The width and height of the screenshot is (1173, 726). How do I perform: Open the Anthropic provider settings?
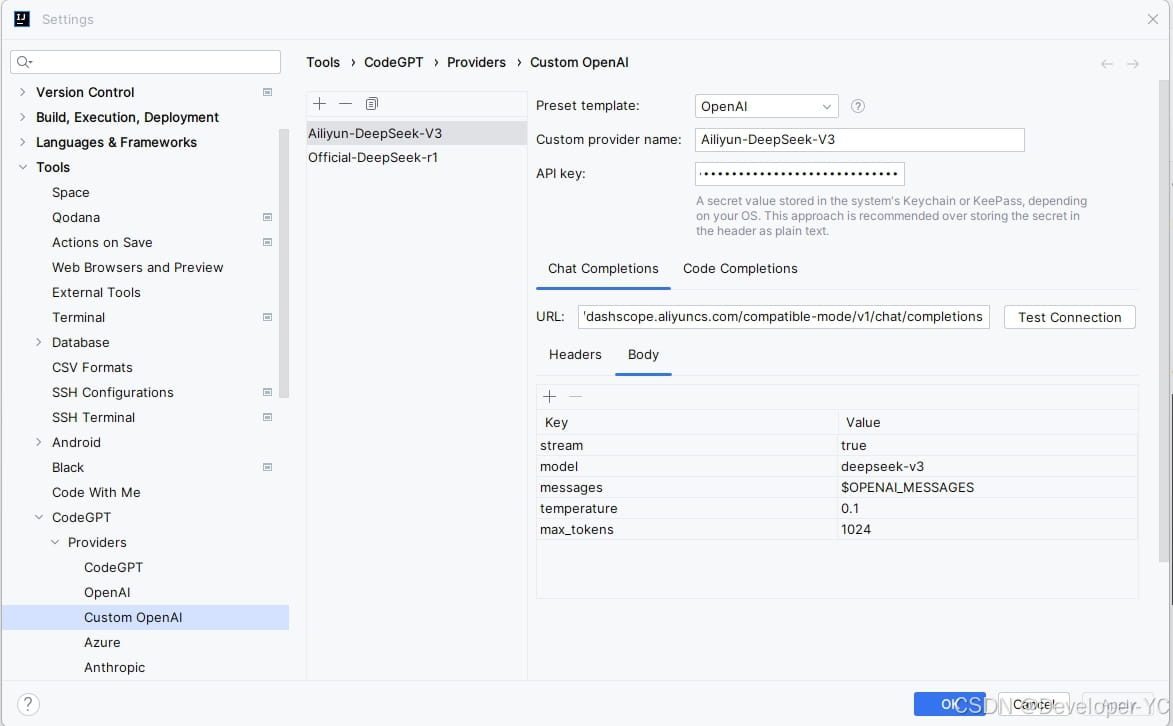114,667
